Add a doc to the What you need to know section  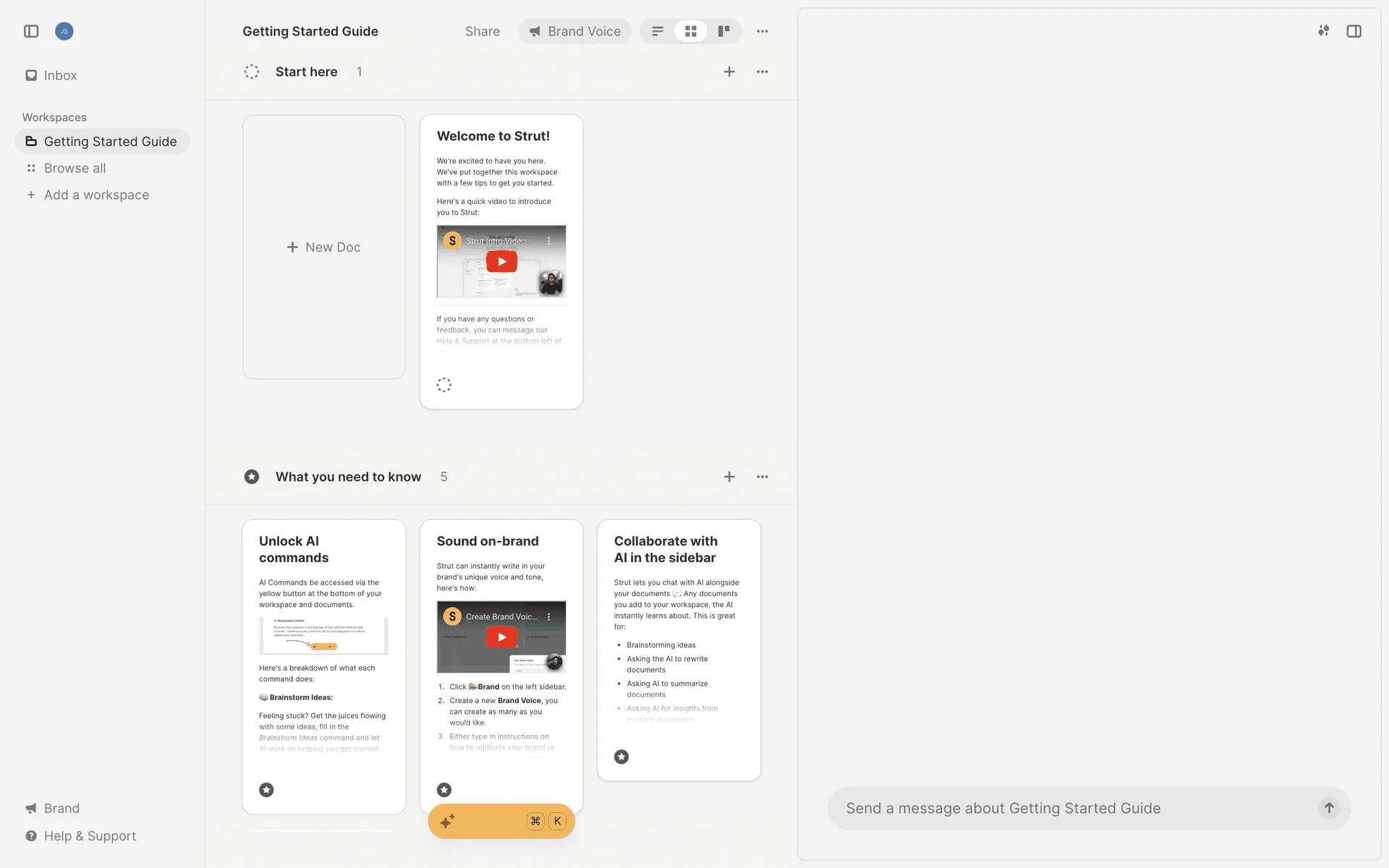coord(729,477)
